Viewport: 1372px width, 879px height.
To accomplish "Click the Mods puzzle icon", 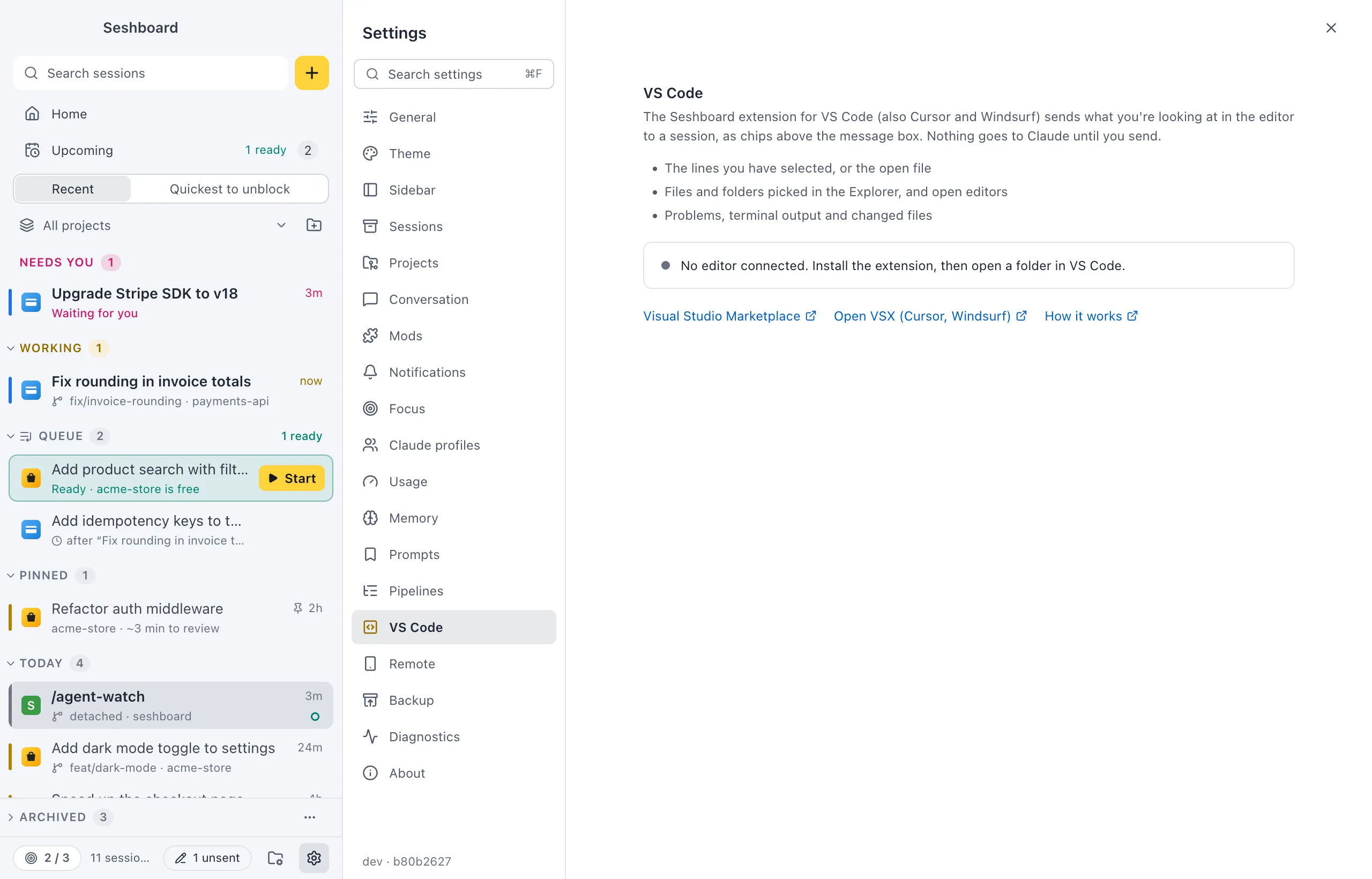I will (x=370, y=336).
